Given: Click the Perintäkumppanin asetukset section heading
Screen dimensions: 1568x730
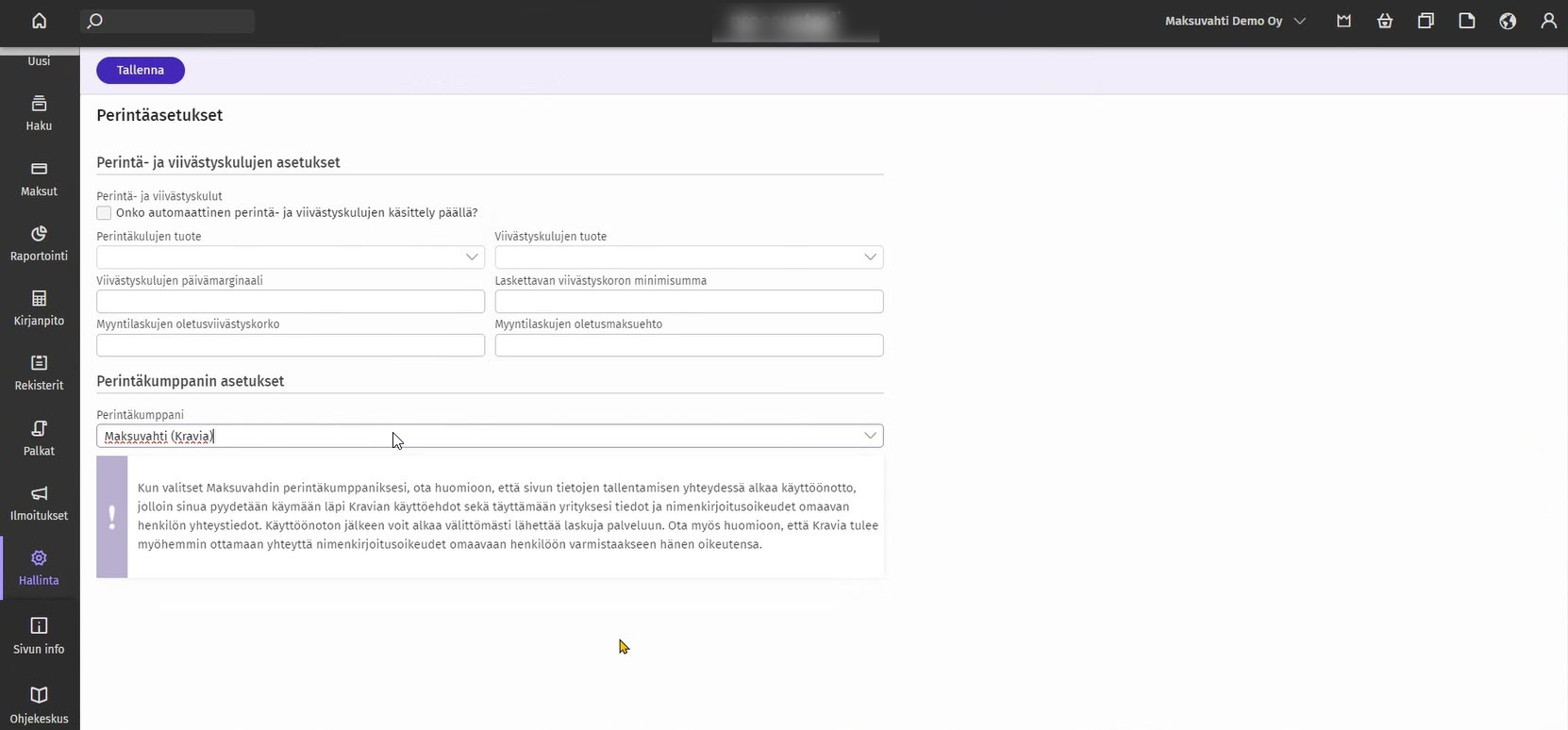Looking at the screenshot, I should (191, 381).
